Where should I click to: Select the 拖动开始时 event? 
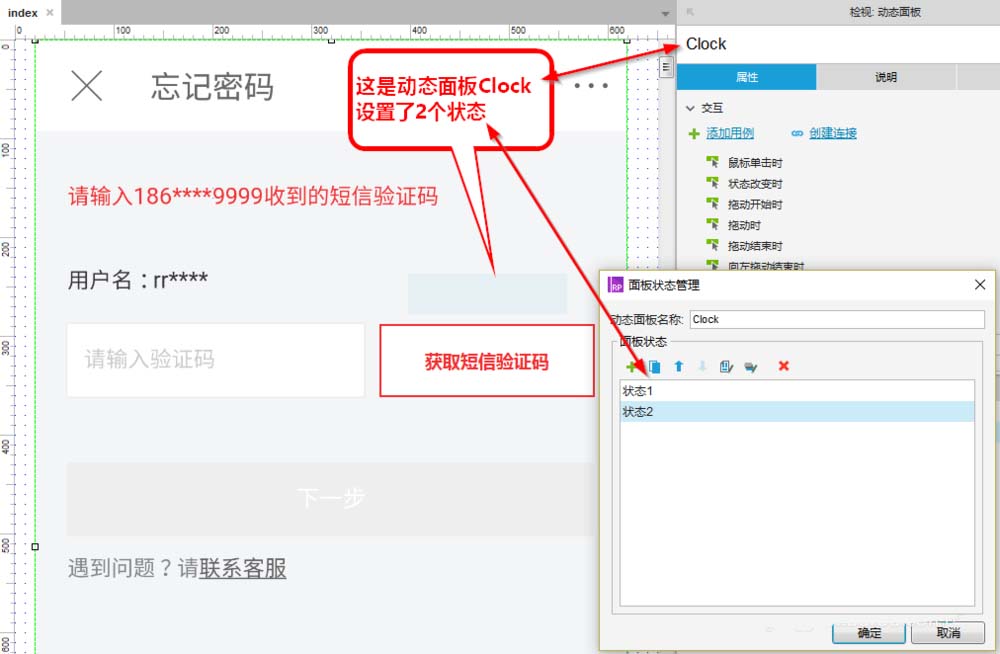755,204
